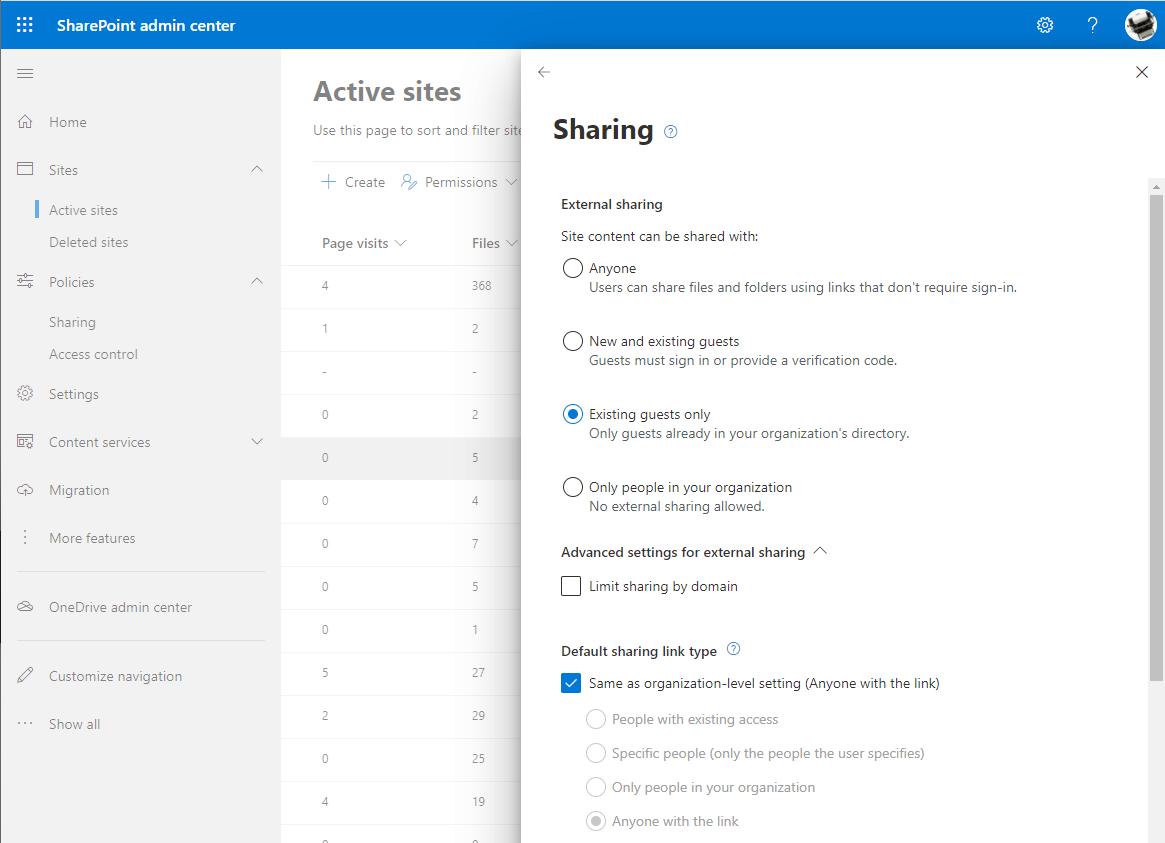Select the Anyone with the link radio button
1165x843 pixels.
596,821
